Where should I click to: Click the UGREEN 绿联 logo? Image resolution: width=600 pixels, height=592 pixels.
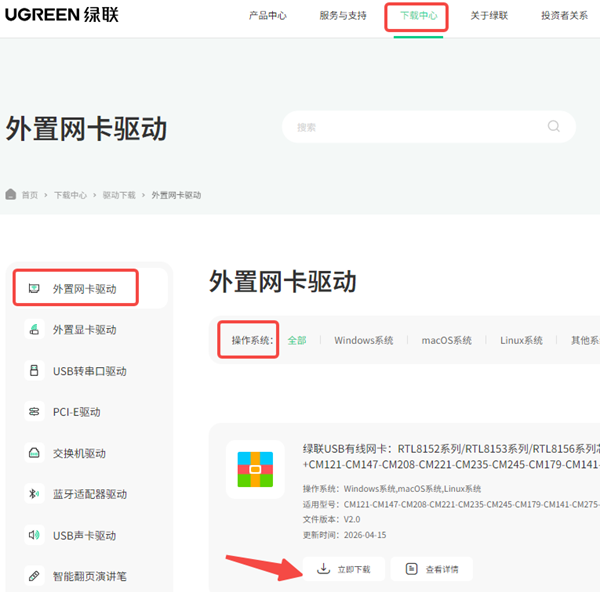click(62, 15)
